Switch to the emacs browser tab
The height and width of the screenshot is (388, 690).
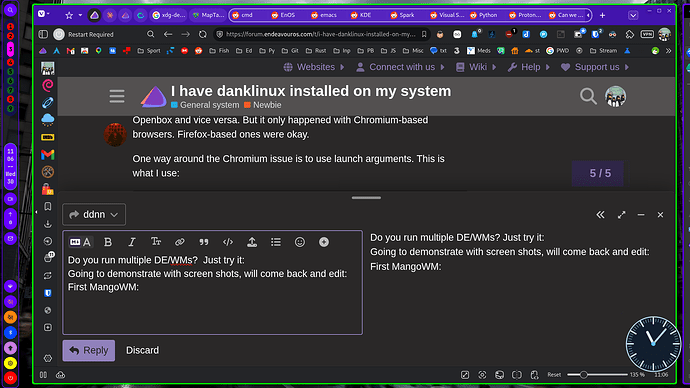(x=328, y=15)
